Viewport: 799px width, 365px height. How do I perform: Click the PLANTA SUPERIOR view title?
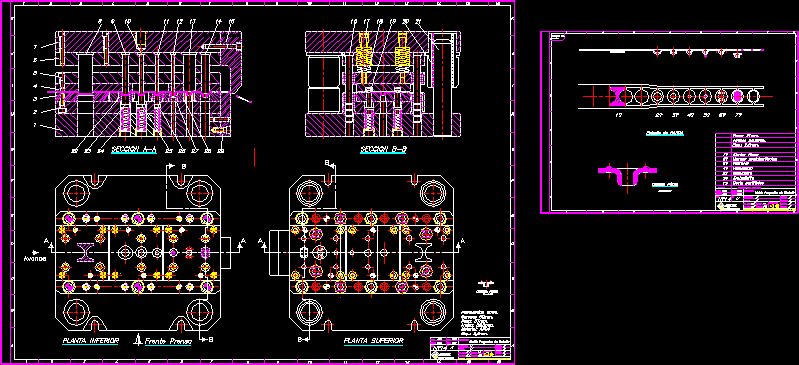(x=374, y=341)
